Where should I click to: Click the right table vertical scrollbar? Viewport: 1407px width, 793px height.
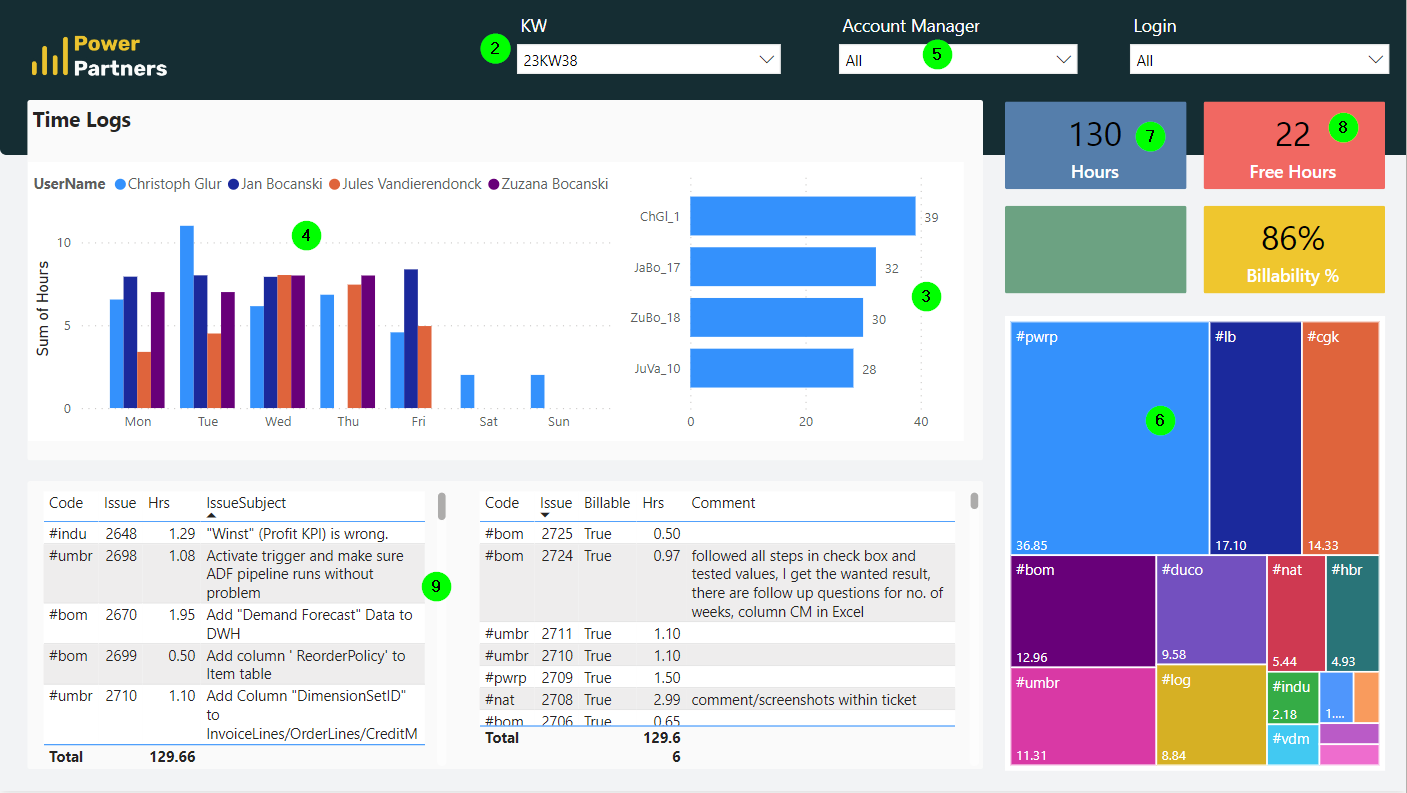974,501
